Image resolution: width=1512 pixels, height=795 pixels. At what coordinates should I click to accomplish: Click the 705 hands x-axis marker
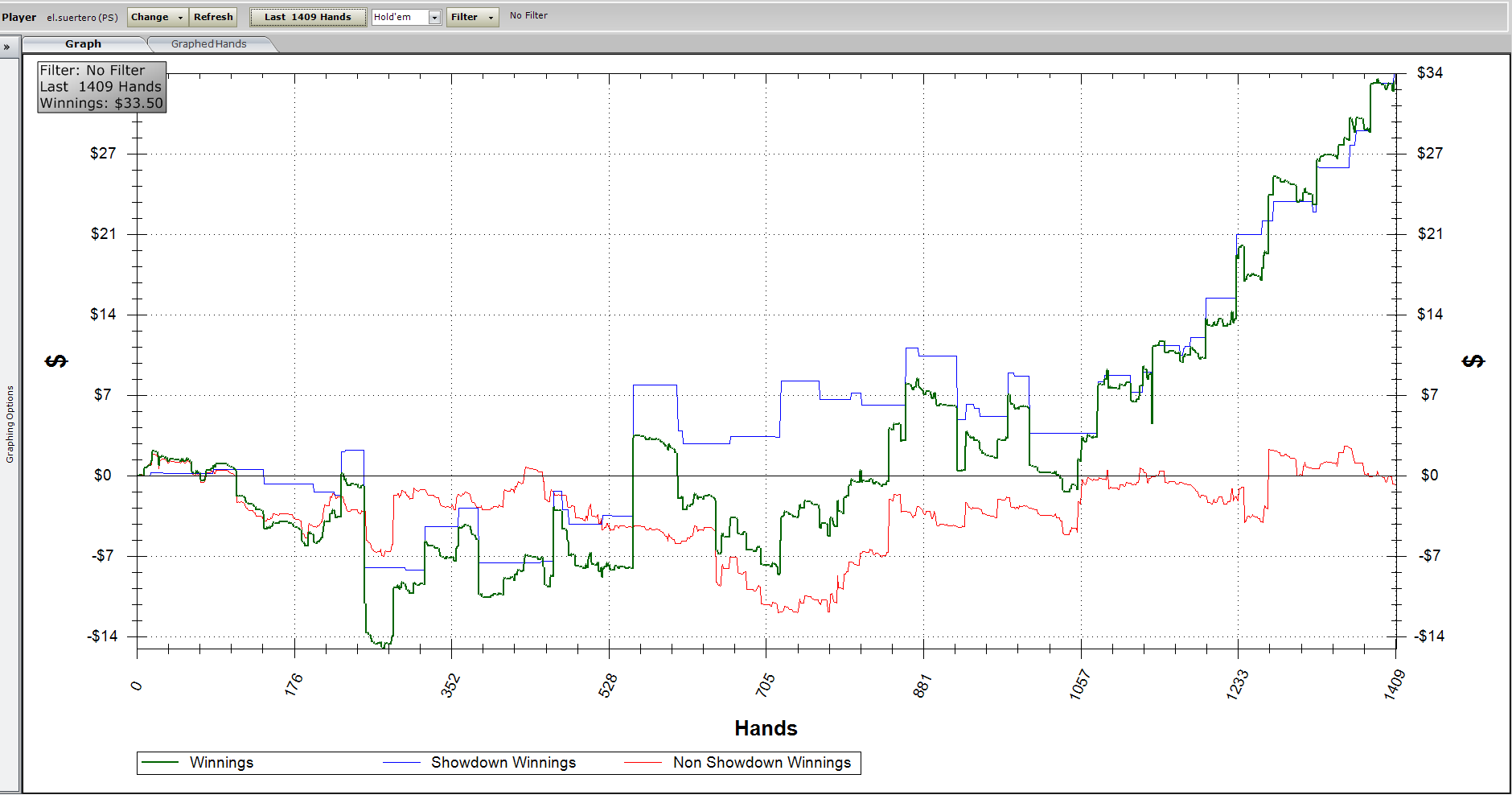pos(766,685)
